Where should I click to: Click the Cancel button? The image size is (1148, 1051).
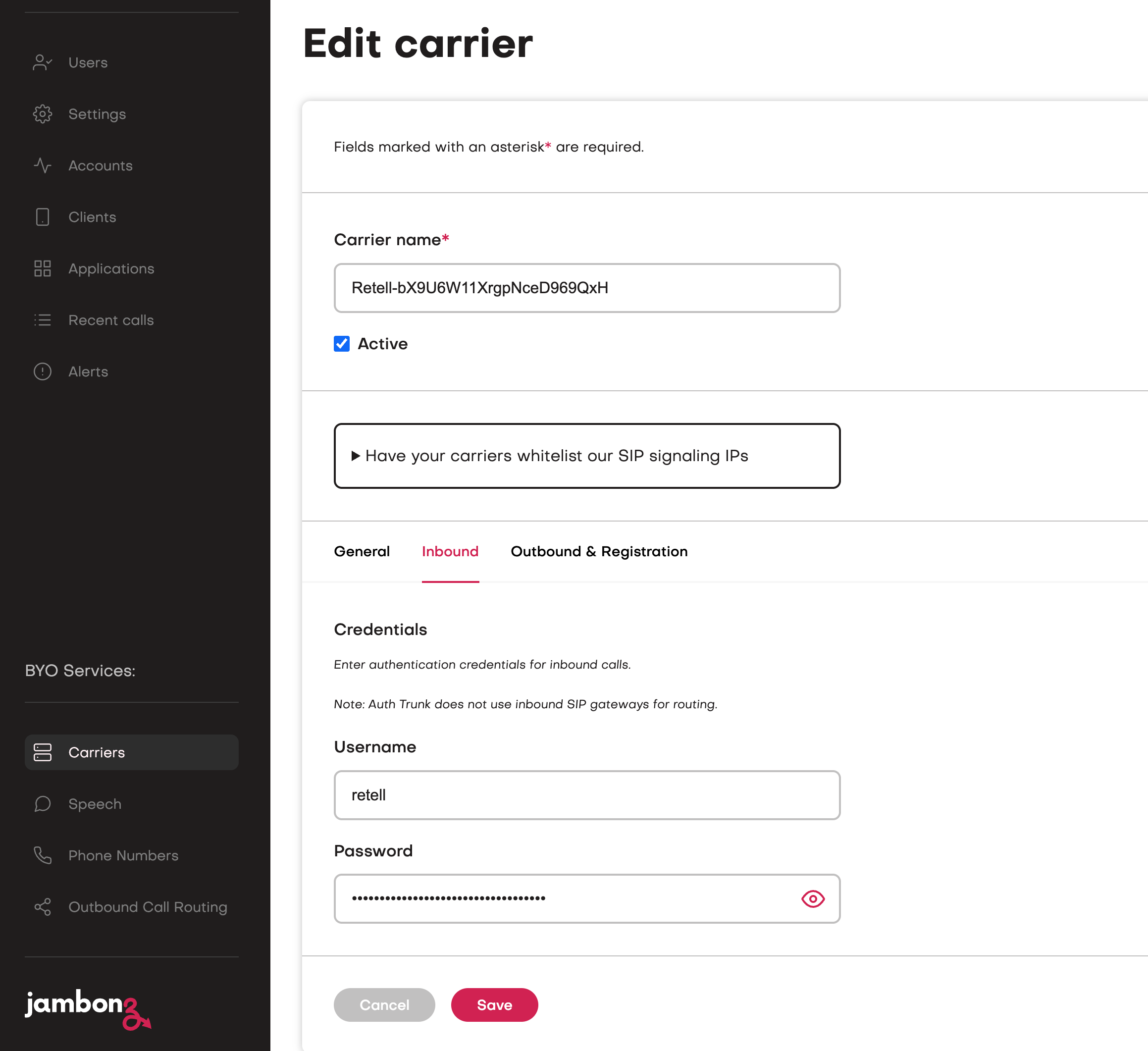[x=384, y=1005]
